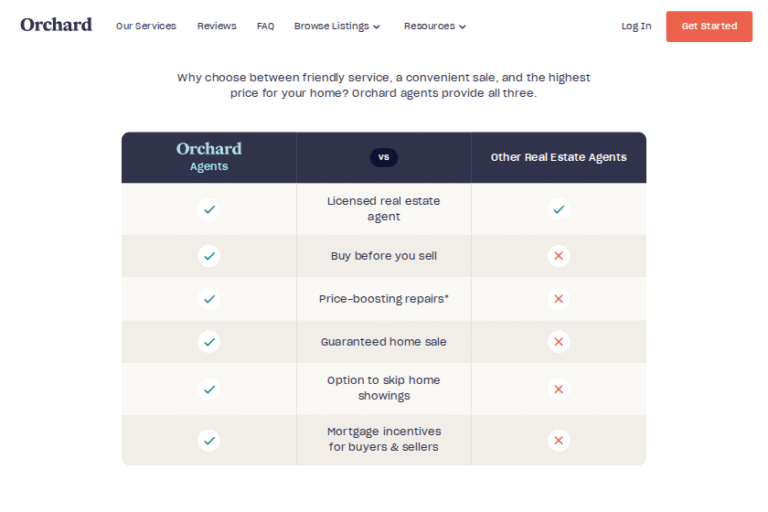Open the Our Services menu item
This screenshot has height=512, width=768.
click(x=146, y=26)
